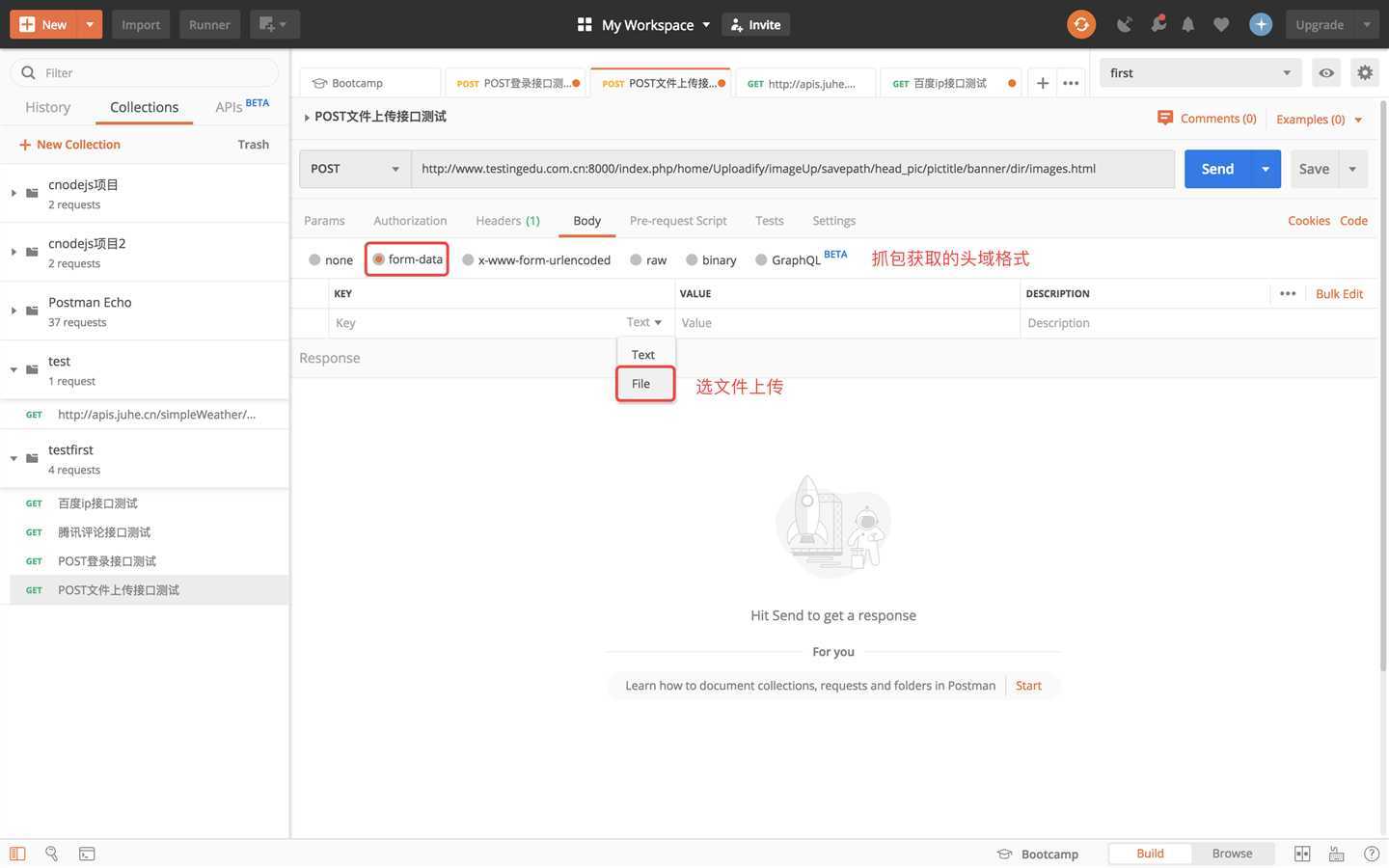This screenshot has width=1389, height=868.
Task: Switch to Browse mode toggle
Action: click(x=1232, y=854)
